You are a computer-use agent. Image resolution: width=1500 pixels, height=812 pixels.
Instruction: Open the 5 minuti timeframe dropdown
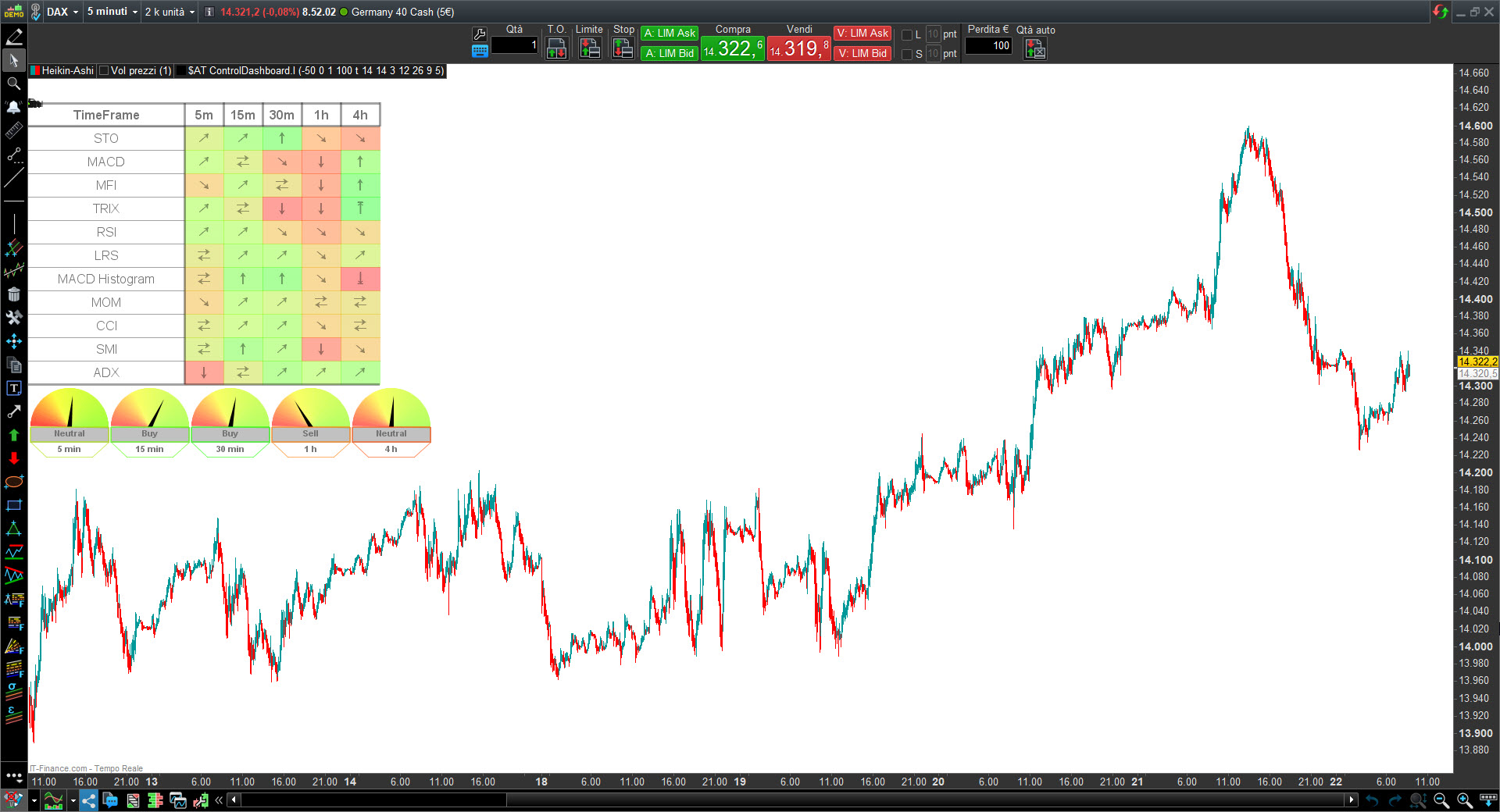pos(112,12)
